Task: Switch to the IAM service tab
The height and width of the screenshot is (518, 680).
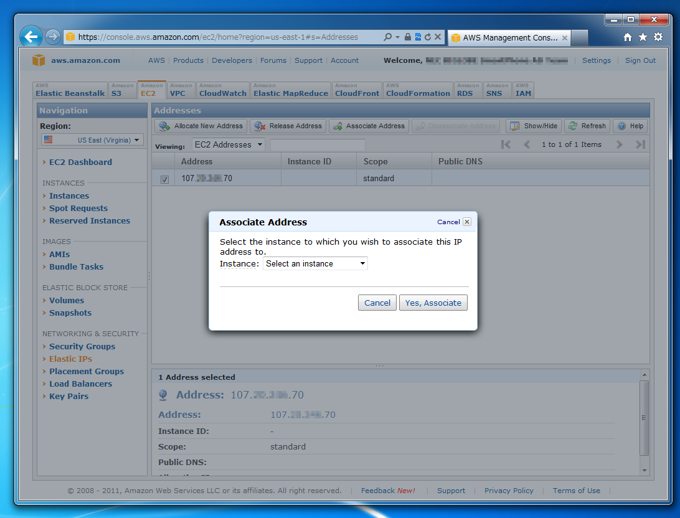Action: point(523,90)
